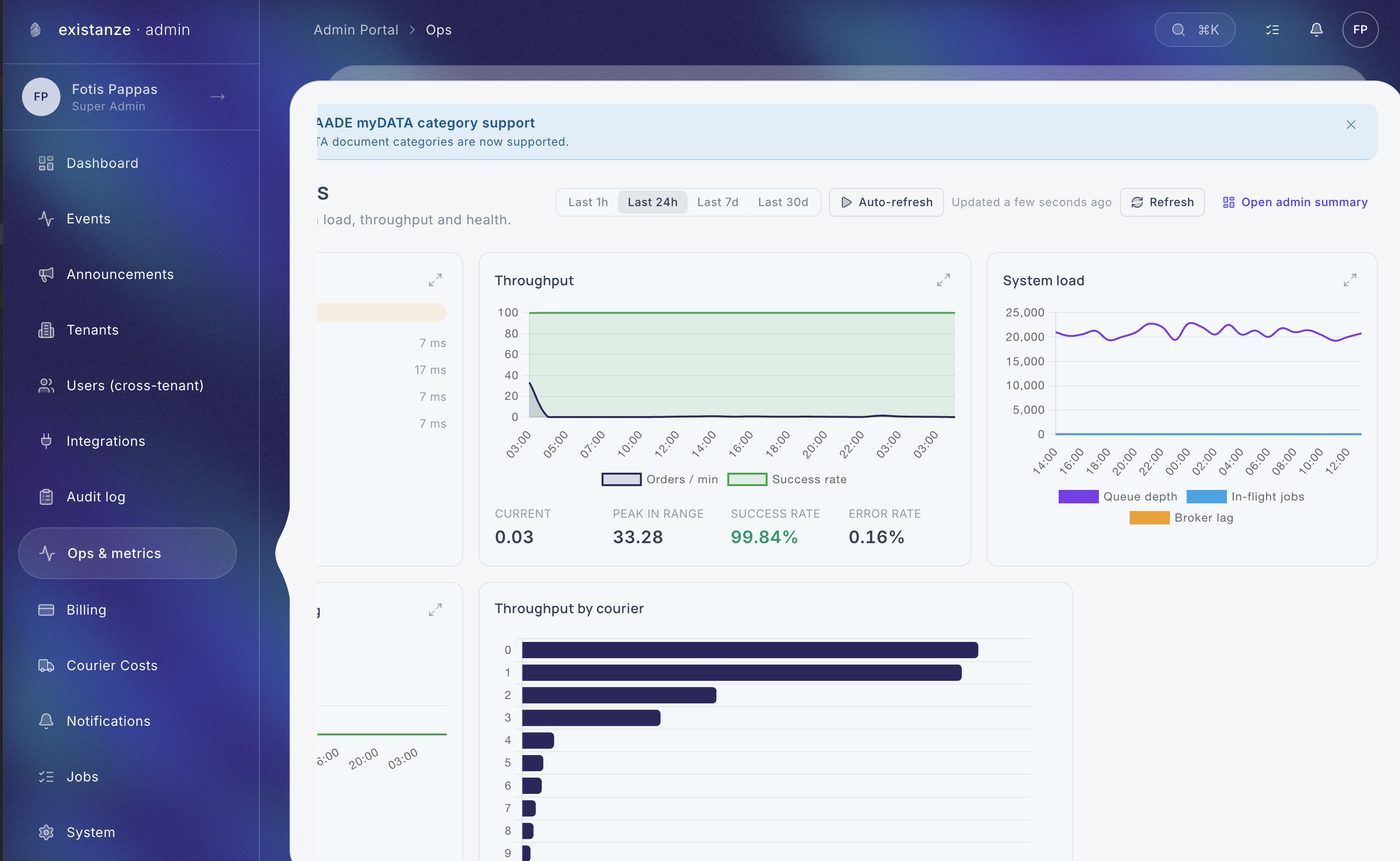Click the Admin Portal breadcrumb
Image resolution: width=1400 pixels, height=861 pixels.
pos(356,30)
